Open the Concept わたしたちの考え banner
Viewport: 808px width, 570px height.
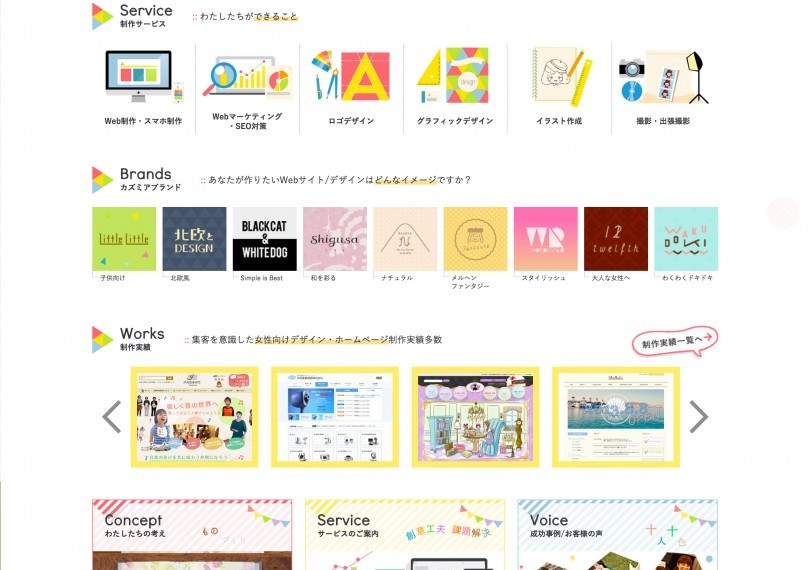192,534
